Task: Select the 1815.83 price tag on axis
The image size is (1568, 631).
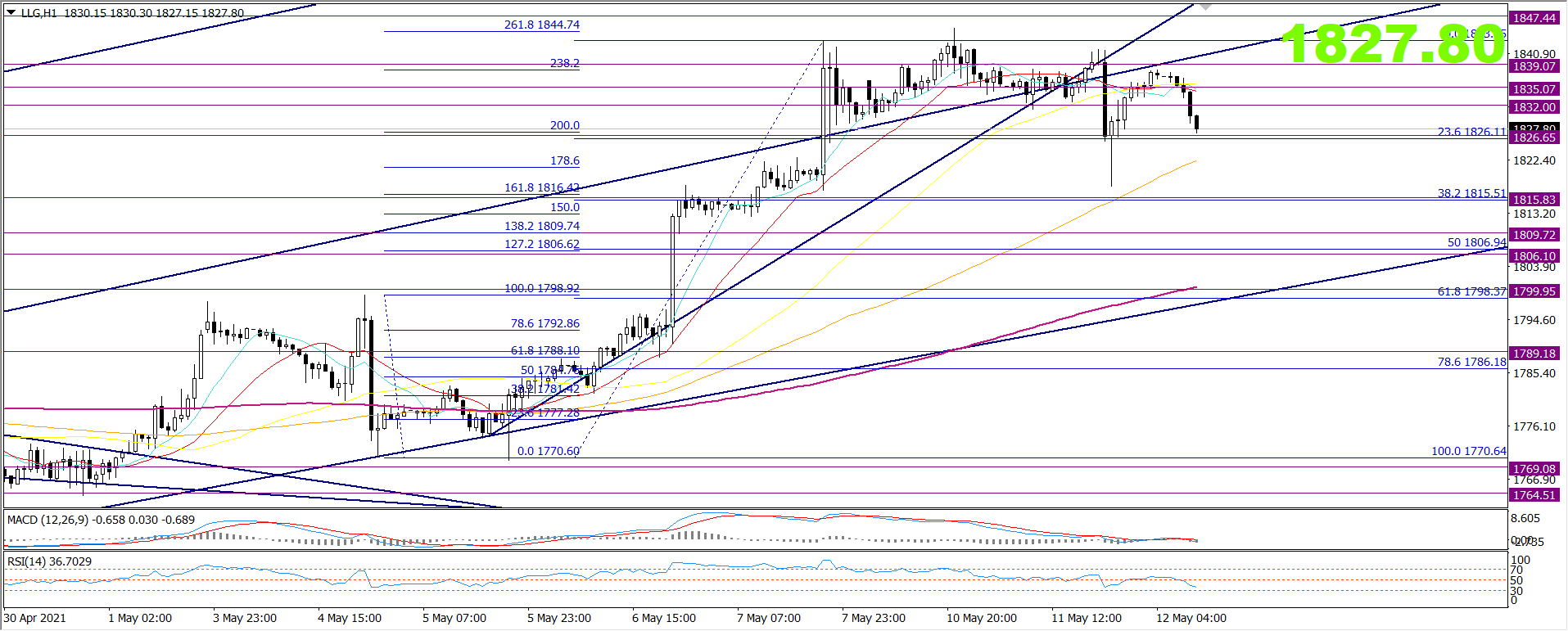Action: 1534,200
